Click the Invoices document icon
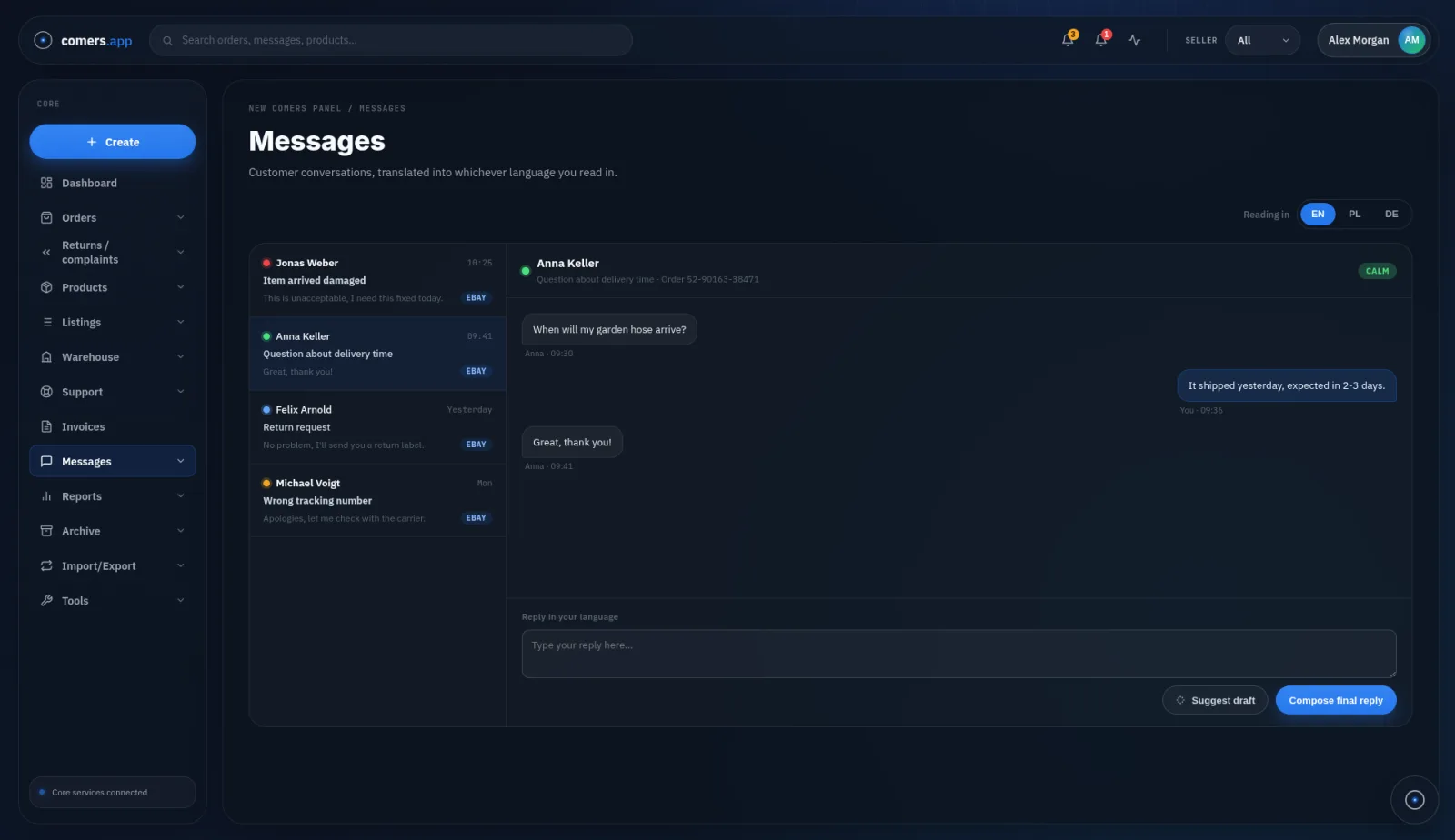This screenshot has height=840, width=1455. pos(46,426)
